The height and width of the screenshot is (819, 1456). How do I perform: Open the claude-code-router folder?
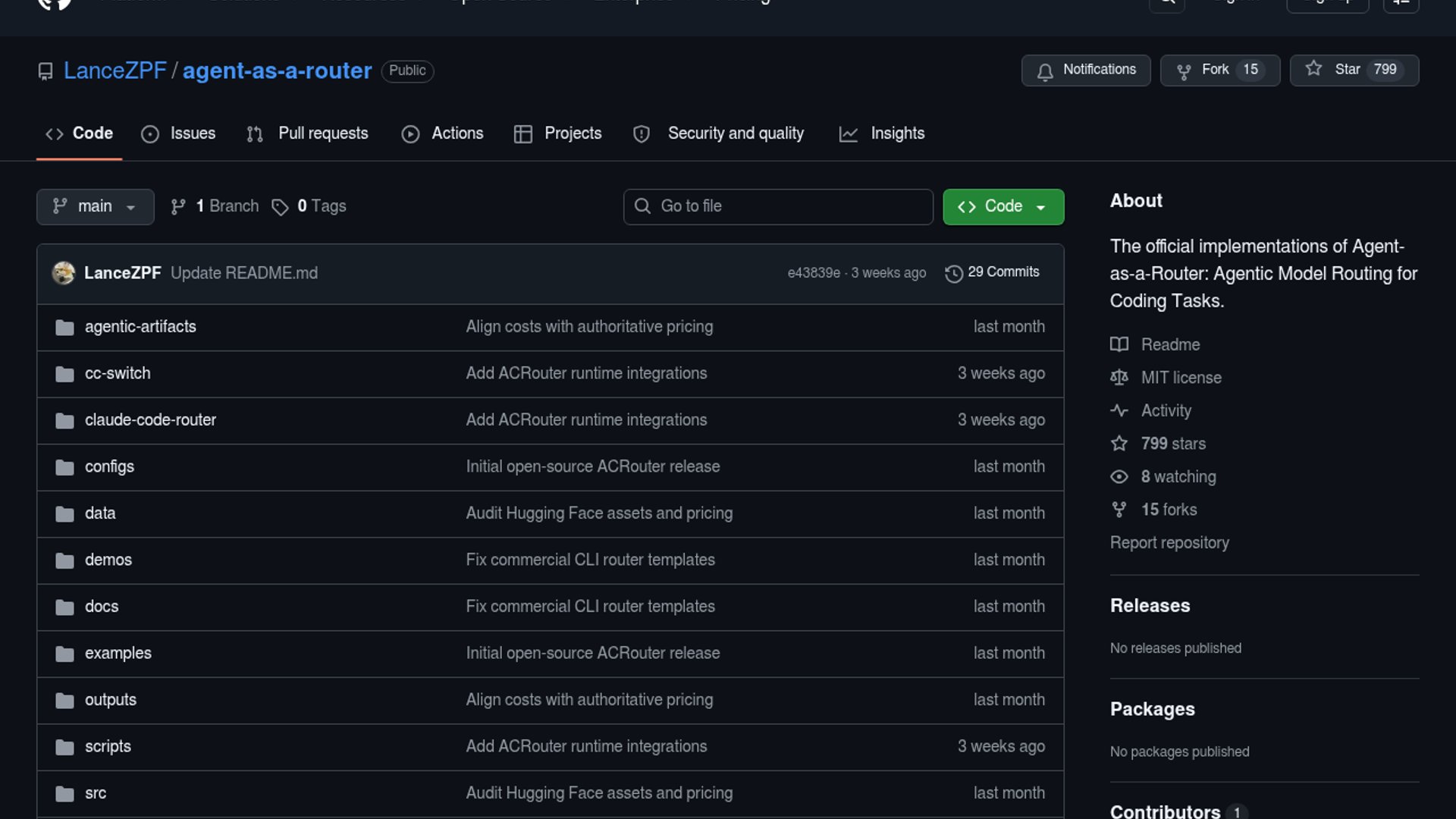pos(150,420)
